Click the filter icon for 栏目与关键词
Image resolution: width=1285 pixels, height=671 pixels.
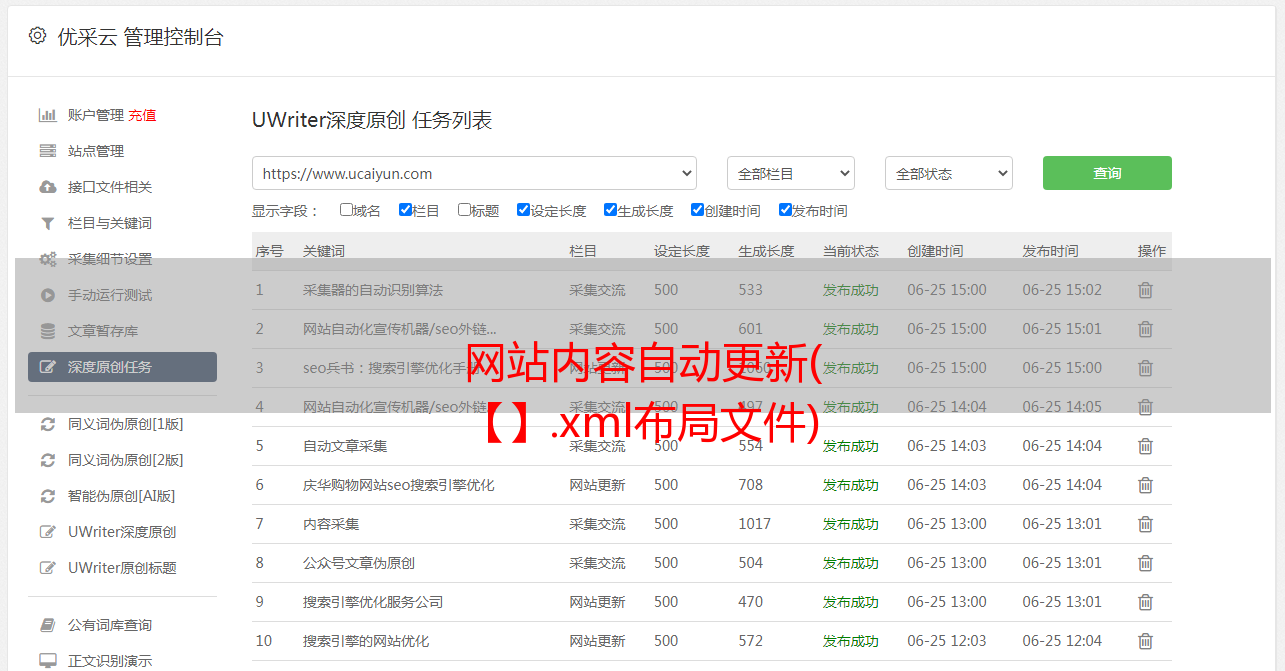[x=47, y=223]
